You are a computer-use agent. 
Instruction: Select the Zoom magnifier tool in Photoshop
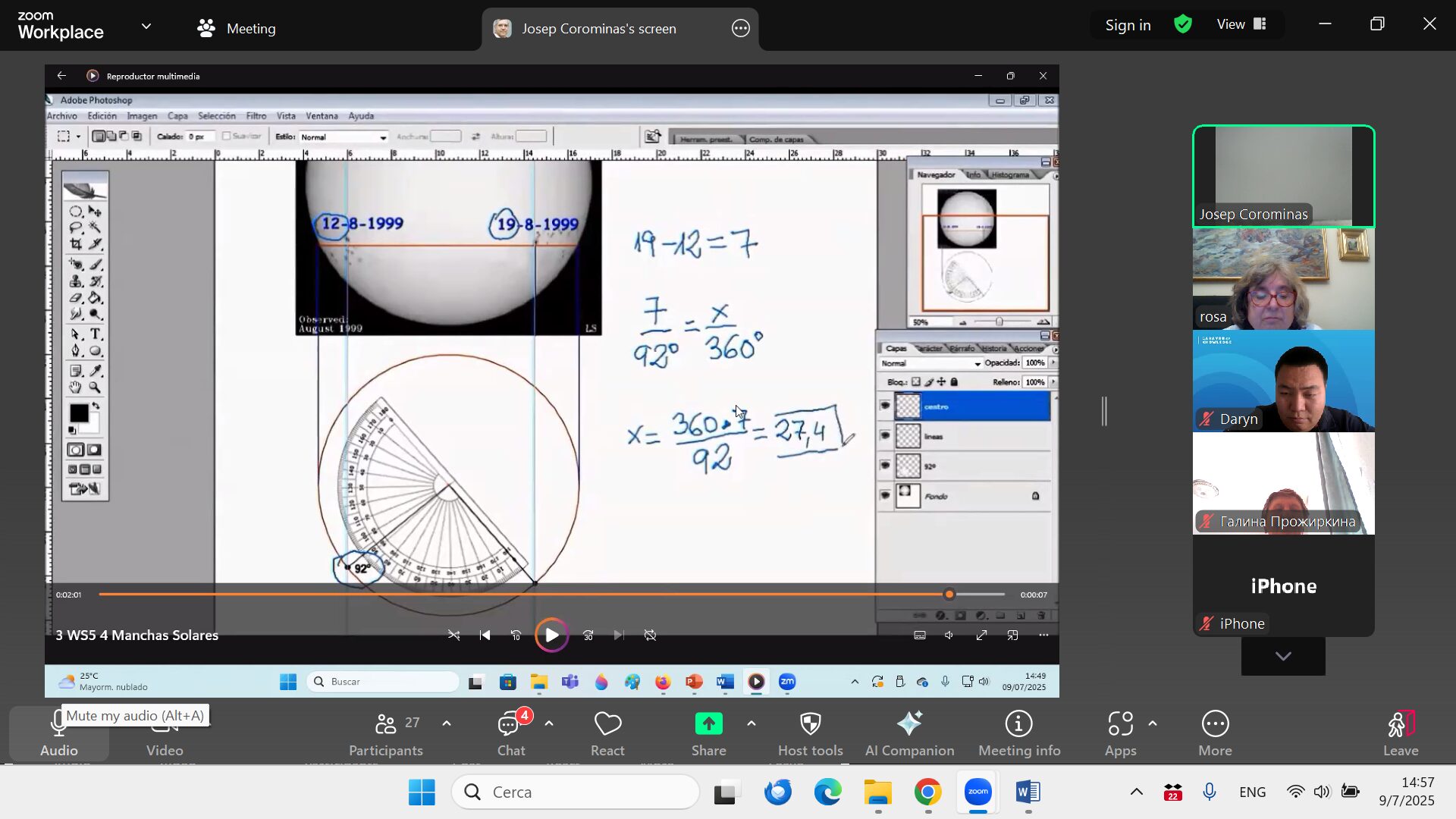pyautogui.click(x=96, y=388)
